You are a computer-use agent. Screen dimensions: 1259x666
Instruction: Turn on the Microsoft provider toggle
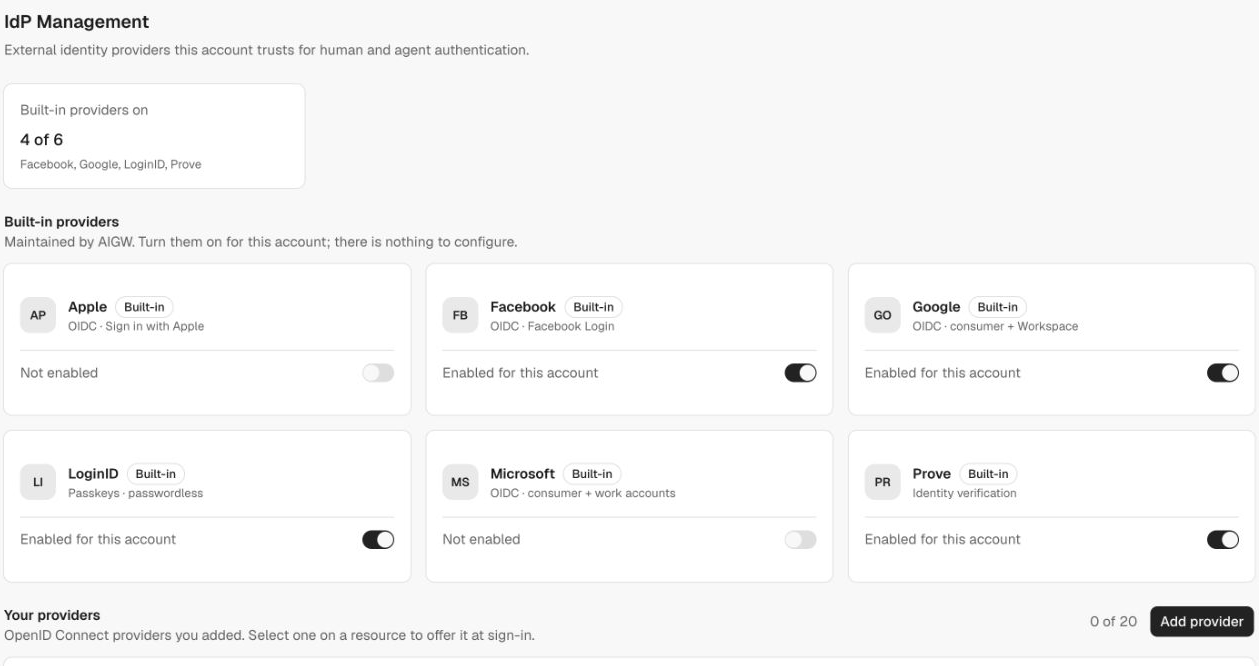pyautogui.click(x=801, y=539)
